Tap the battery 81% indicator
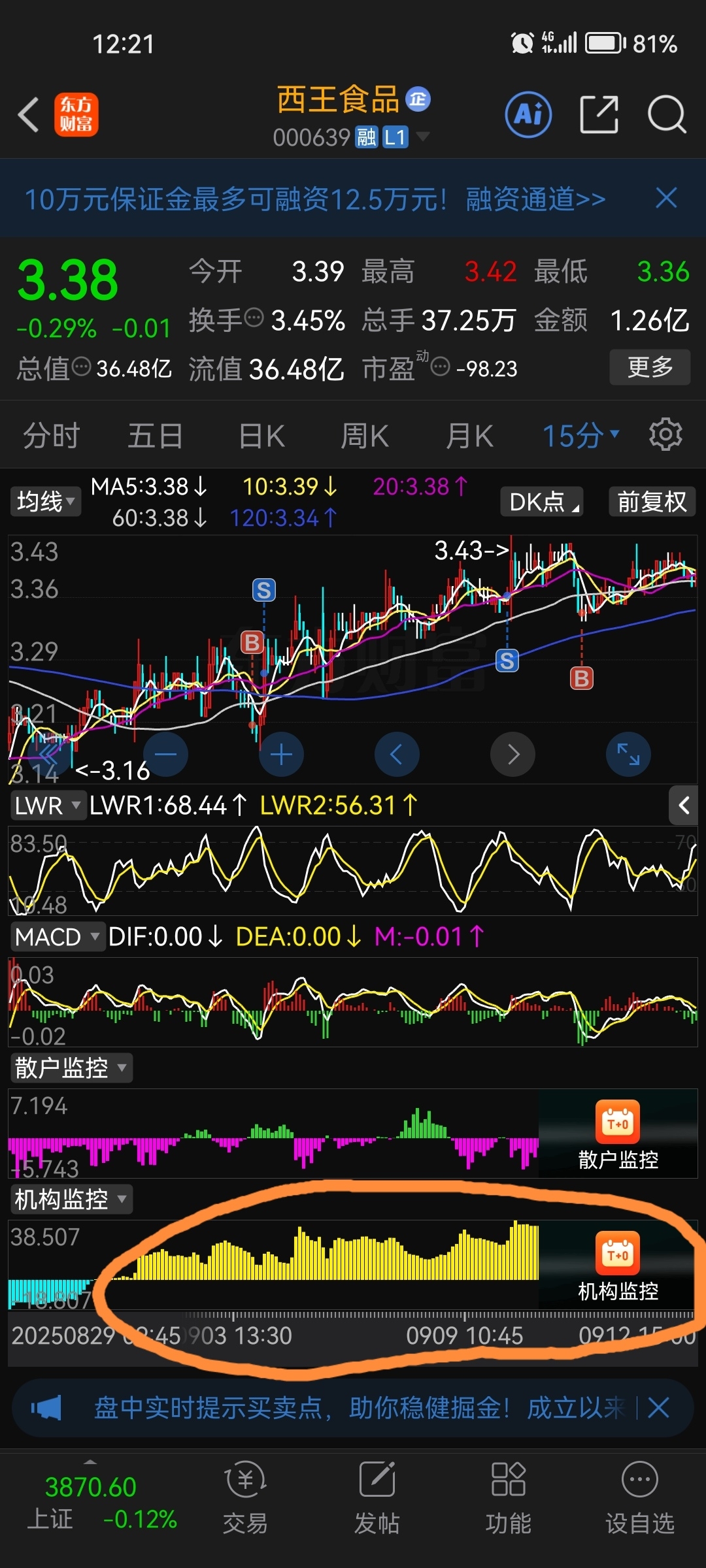The width and height of the screenshot is (706, 1568). [x=631, y=44]
